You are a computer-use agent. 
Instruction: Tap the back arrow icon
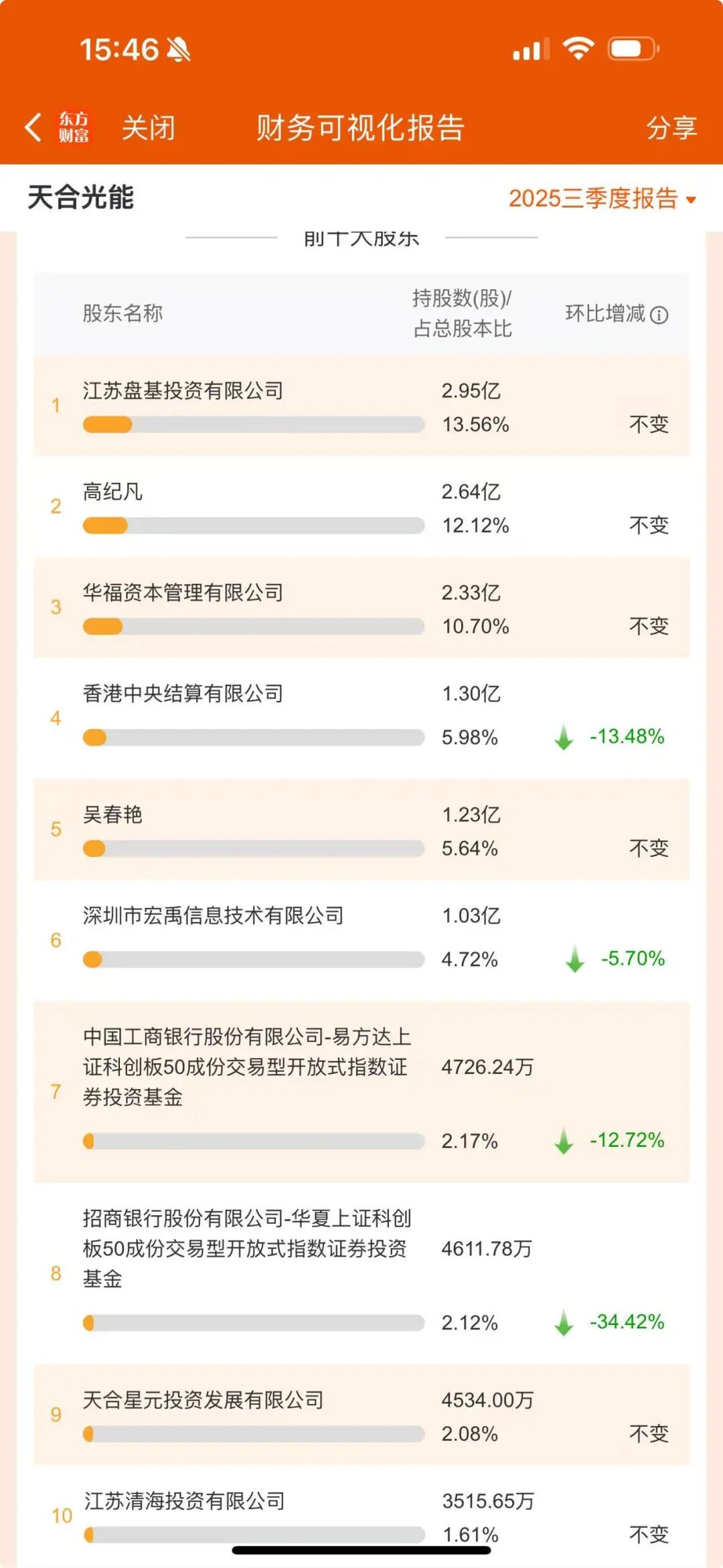(x=33, y=127)
